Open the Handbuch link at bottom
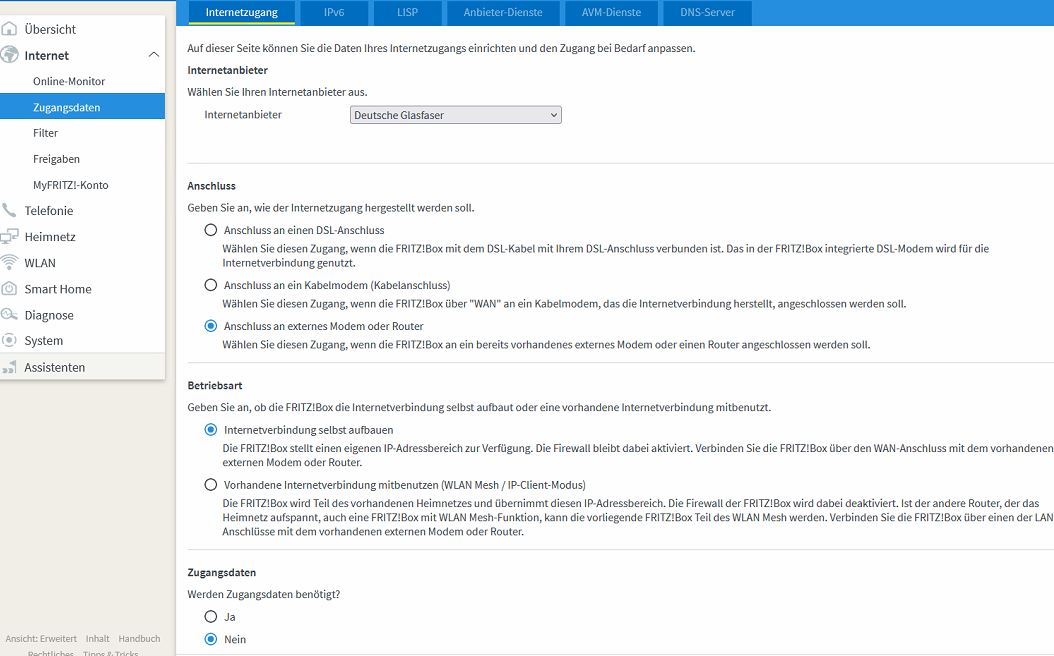The height and width of the screenshot is (656, 1054). tap(139, 639)
